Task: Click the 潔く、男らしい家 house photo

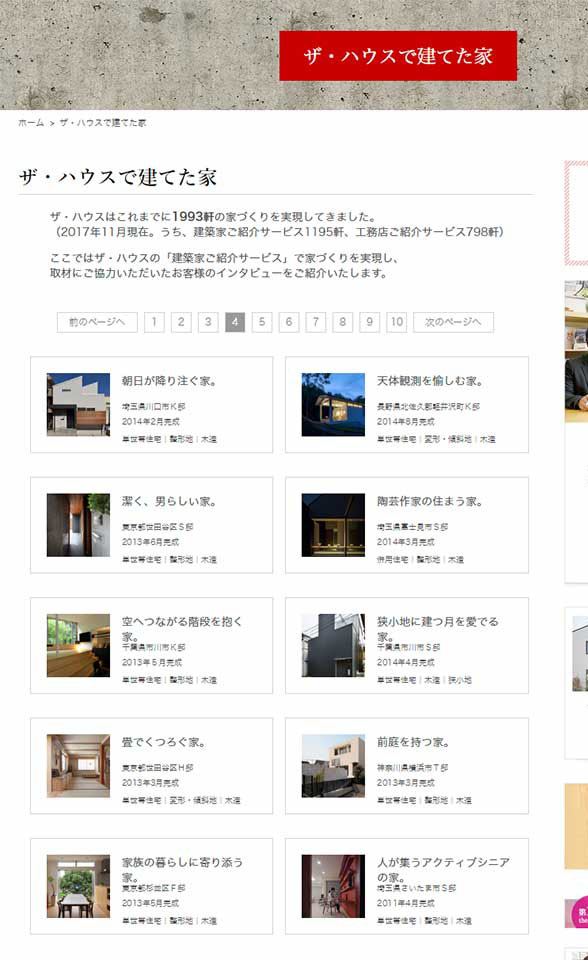Action: [78, 525]
